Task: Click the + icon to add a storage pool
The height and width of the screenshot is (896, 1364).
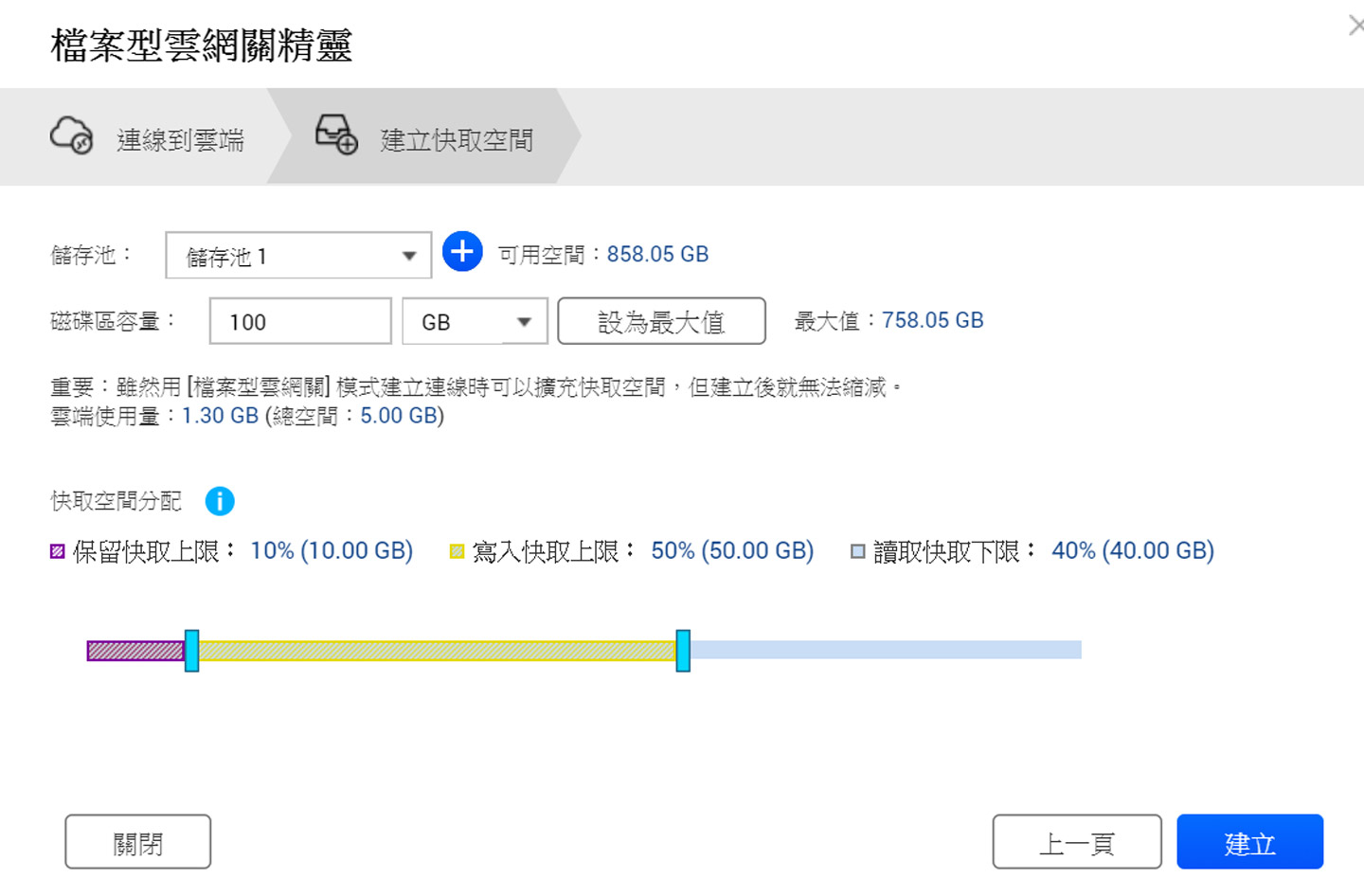Action: tap(461, 253)
